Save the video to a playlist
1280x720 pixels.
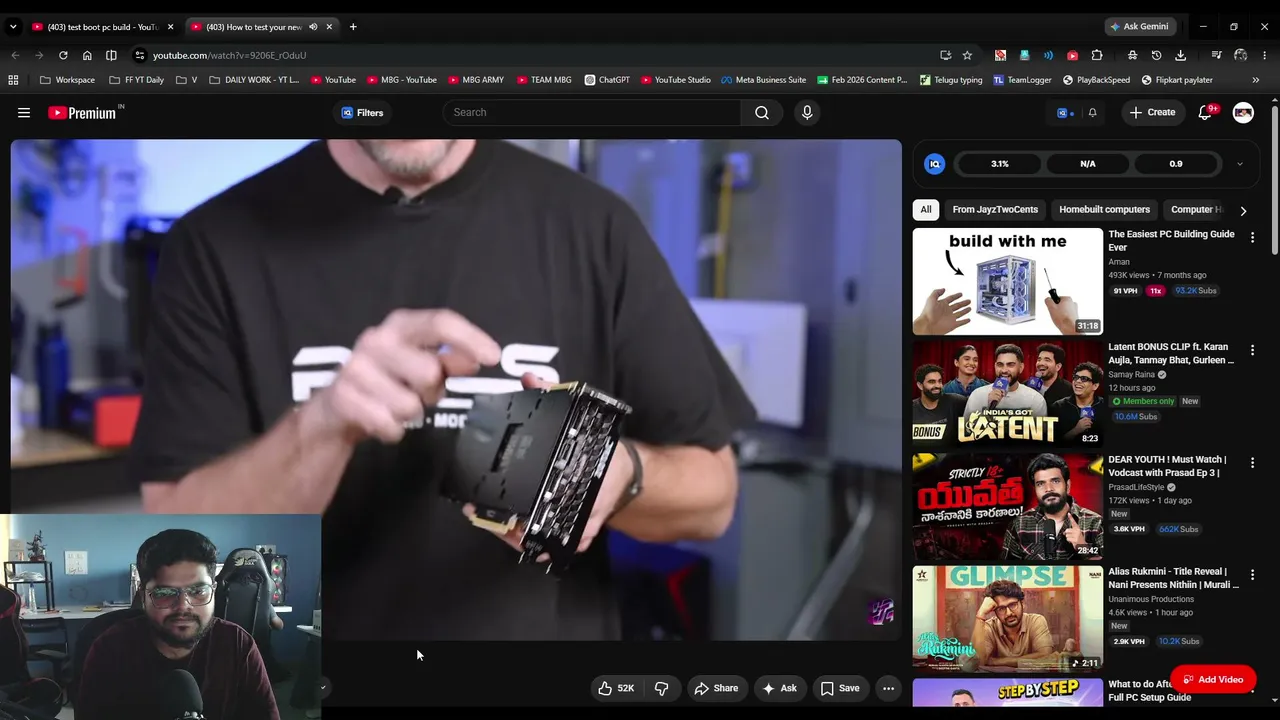840,688
